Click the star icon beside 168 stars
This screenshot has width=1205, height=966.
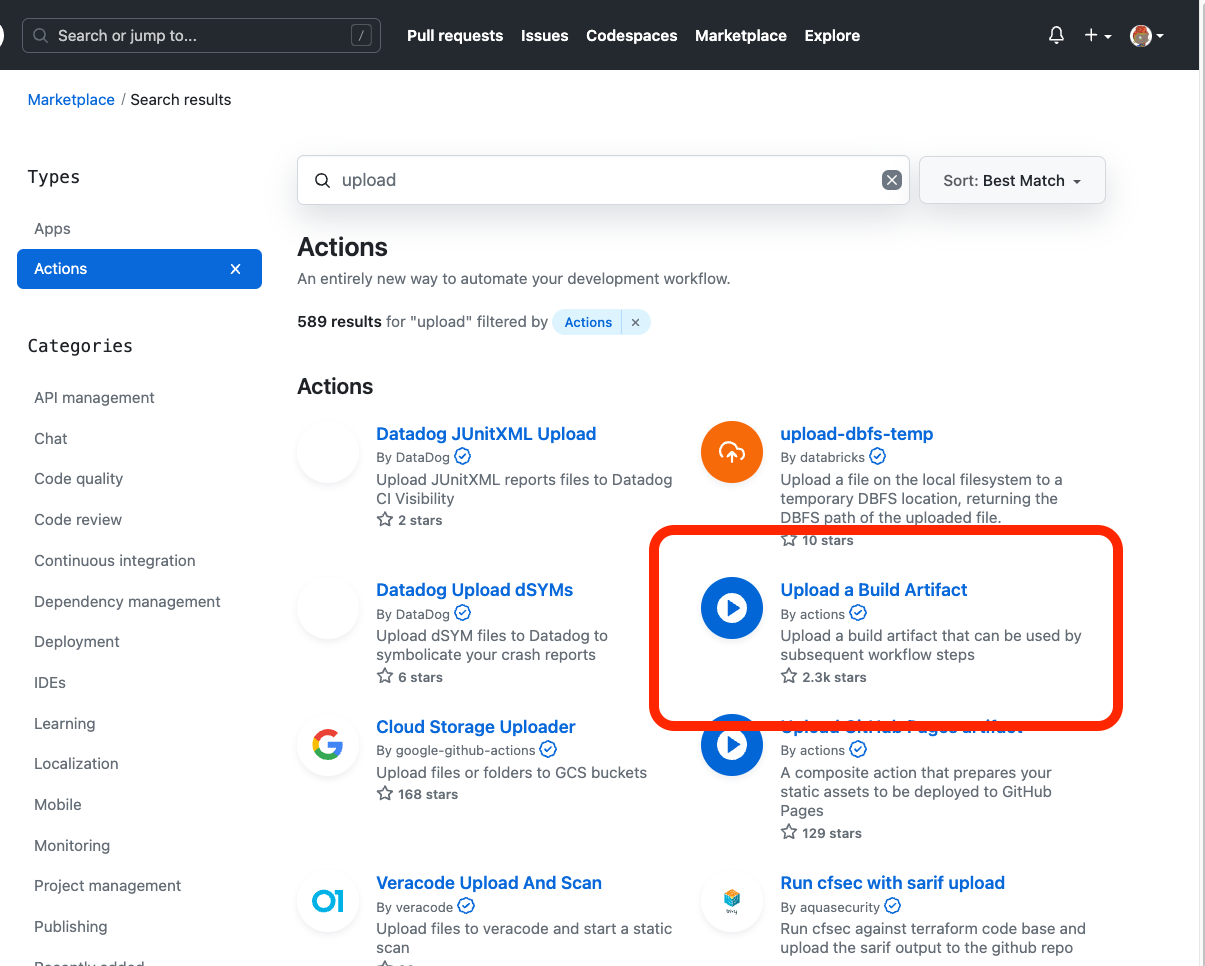(385, 793)
